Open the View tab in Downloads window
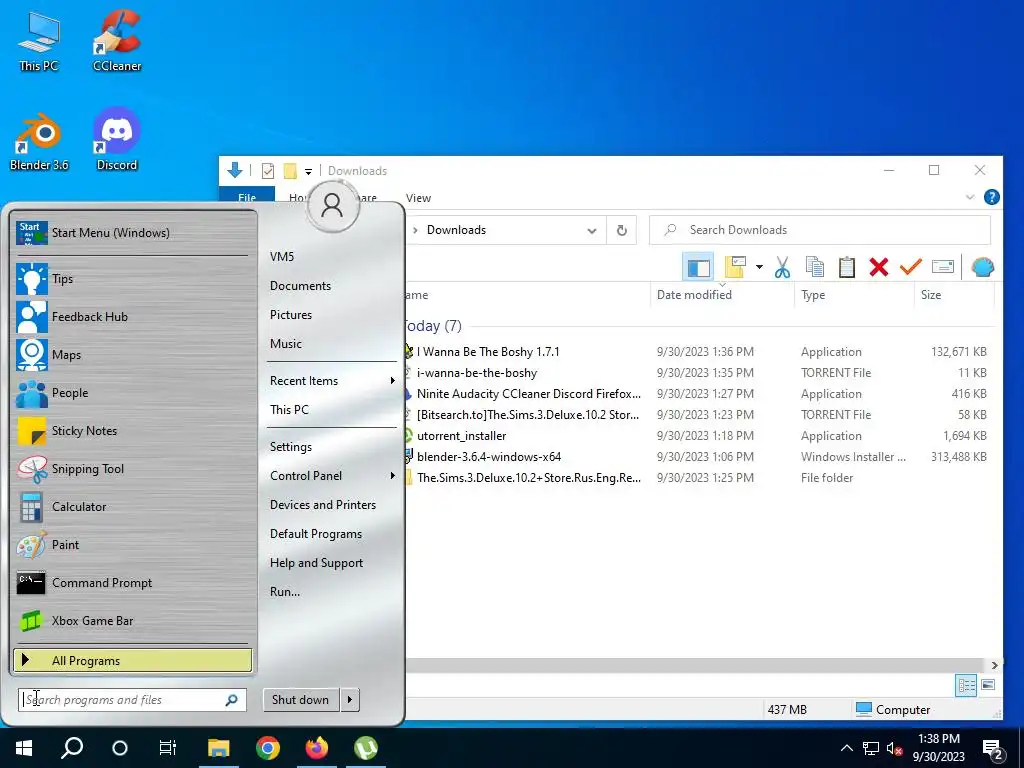 418,198
